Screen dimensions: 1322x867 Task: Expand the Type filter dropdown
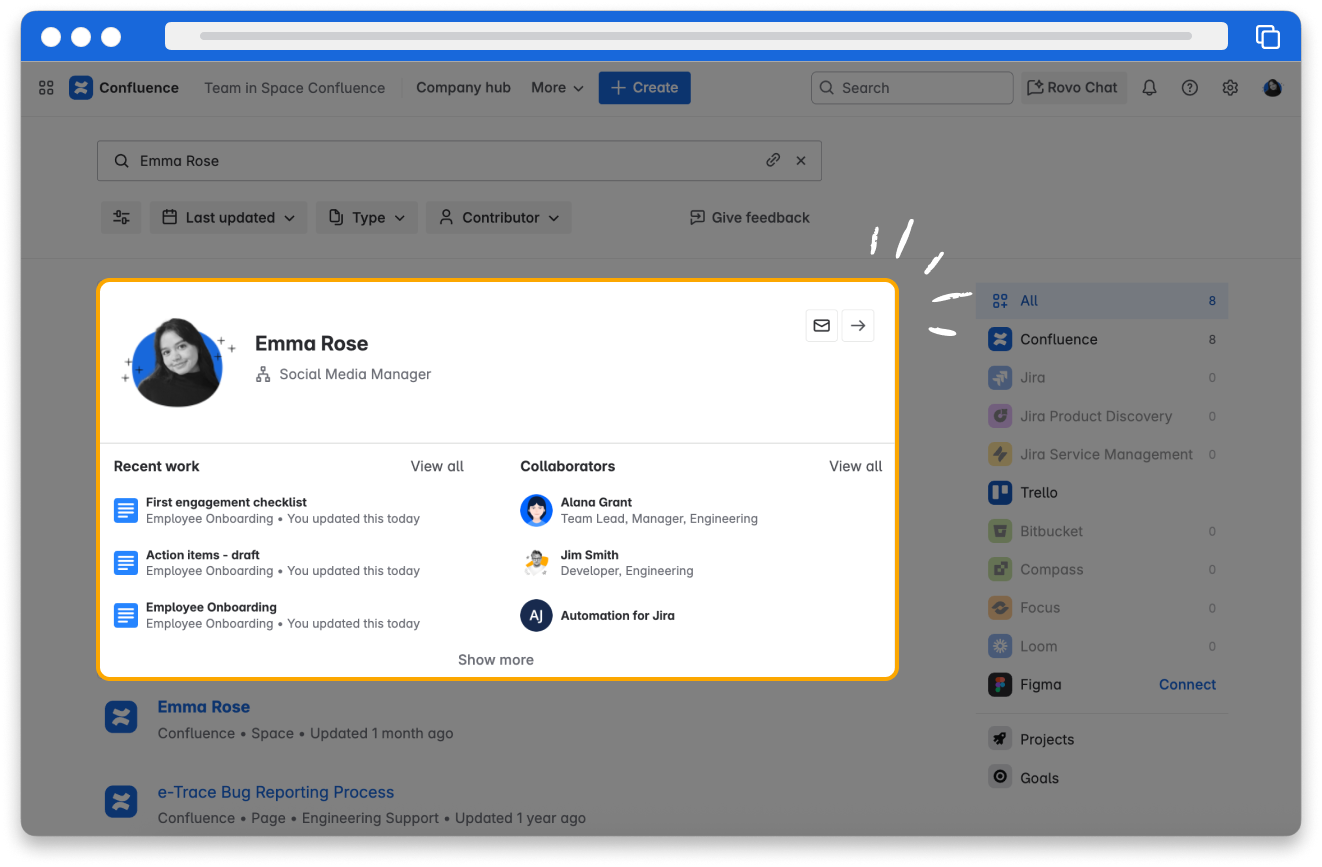367,217
